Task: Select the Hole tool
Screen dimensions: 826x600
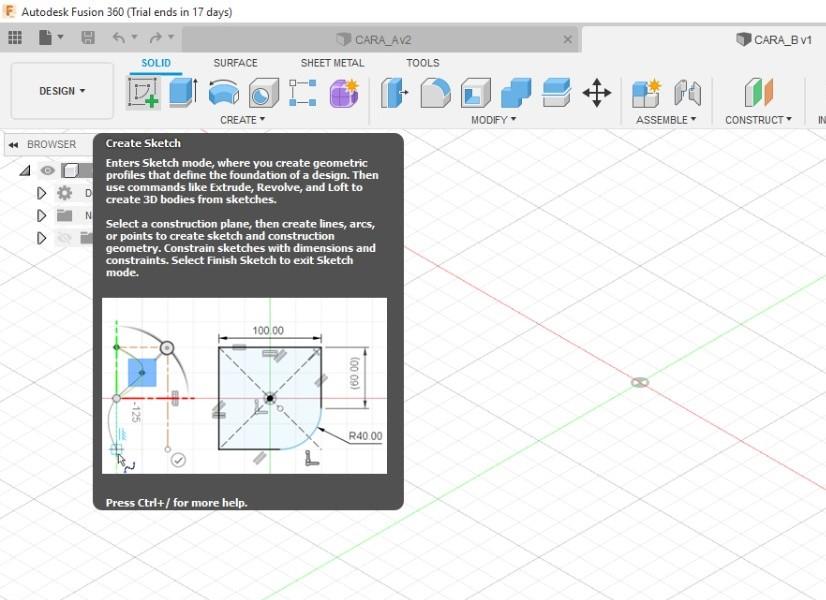Action: coord(263,93)
